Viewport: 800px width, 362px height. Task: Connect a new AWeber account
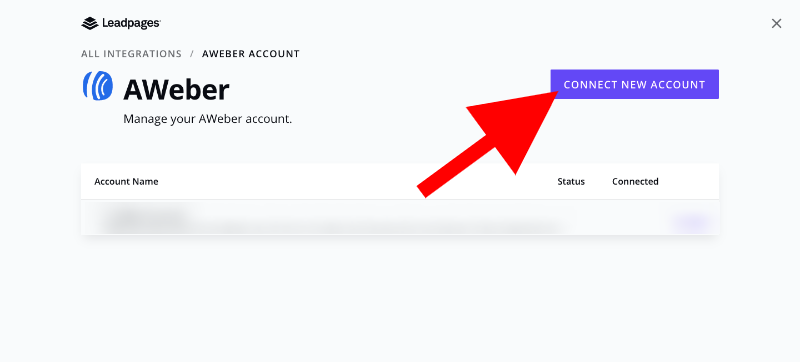634,84
